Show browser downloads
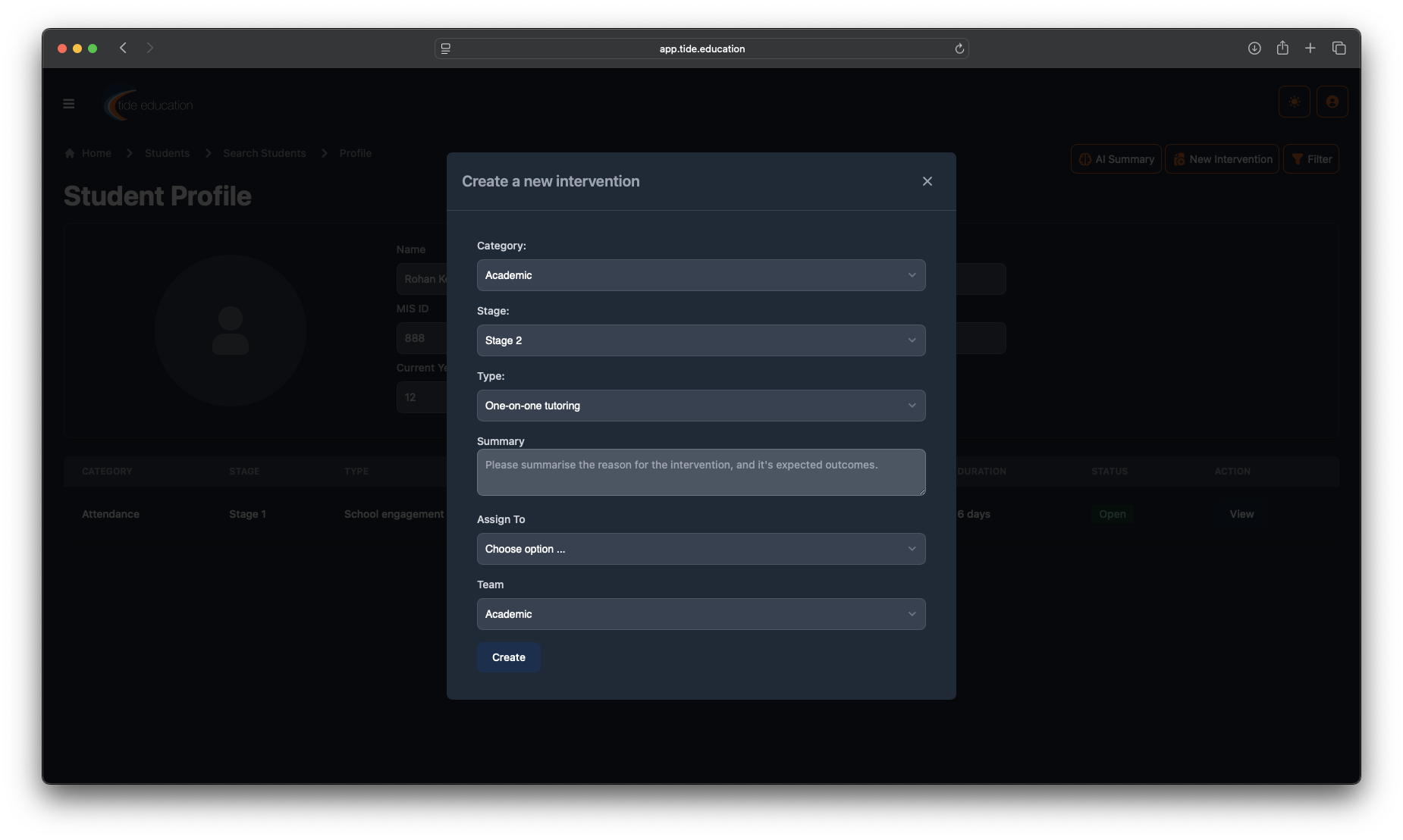Viewport: 1403px width, 840px height. coord(1254,48)
